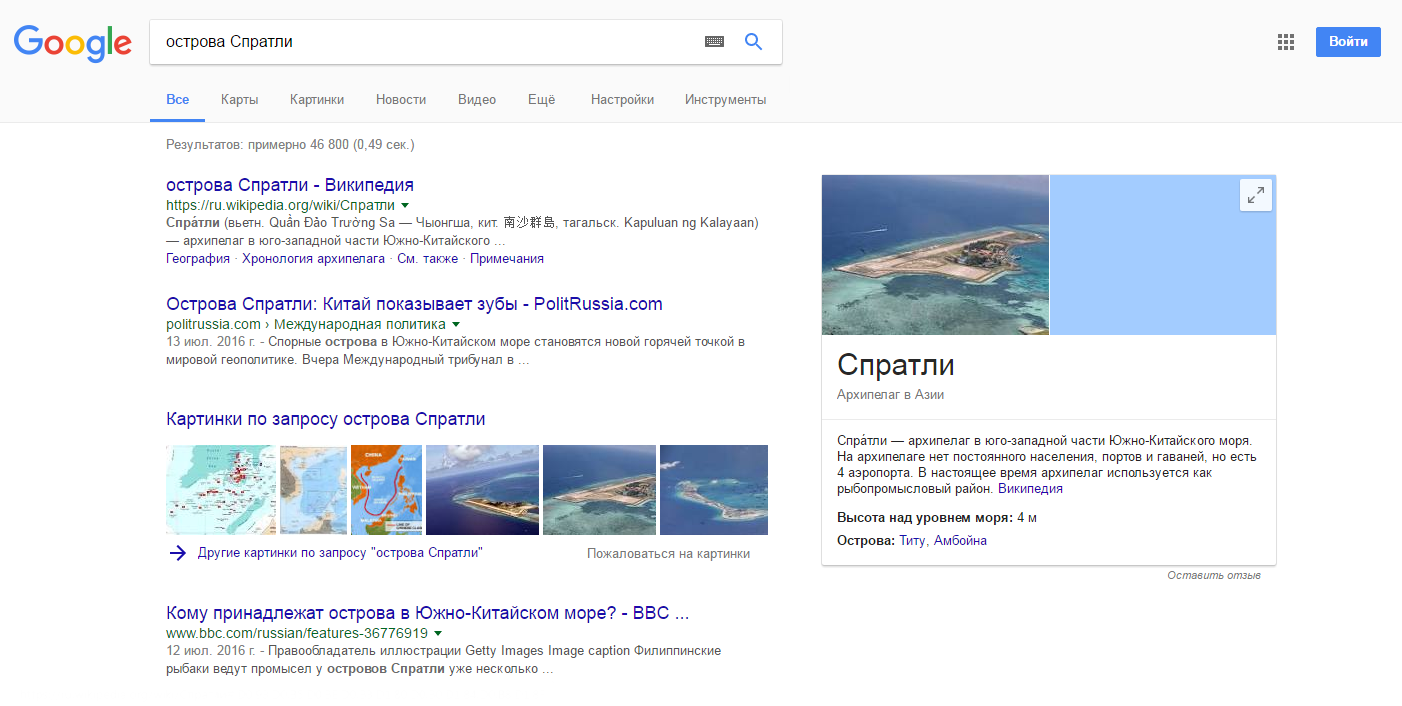Viewport: 1402px width, 706px height.
Task: Open the PolitRussia.com result about Китай показывает зубы
Action: (414, 304)
